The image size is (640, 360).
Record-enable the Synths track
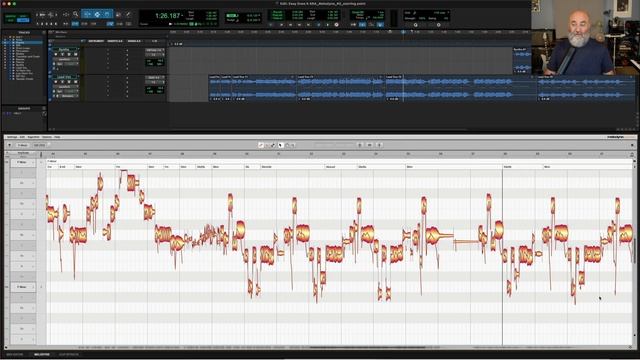click(x=56, y=54)
